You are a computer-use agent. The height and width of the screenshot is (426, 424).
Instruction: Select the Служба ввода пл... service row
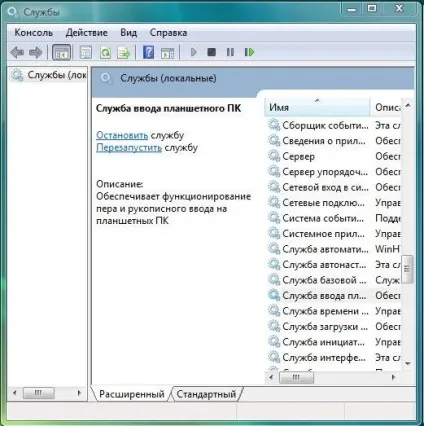point(333,296)
